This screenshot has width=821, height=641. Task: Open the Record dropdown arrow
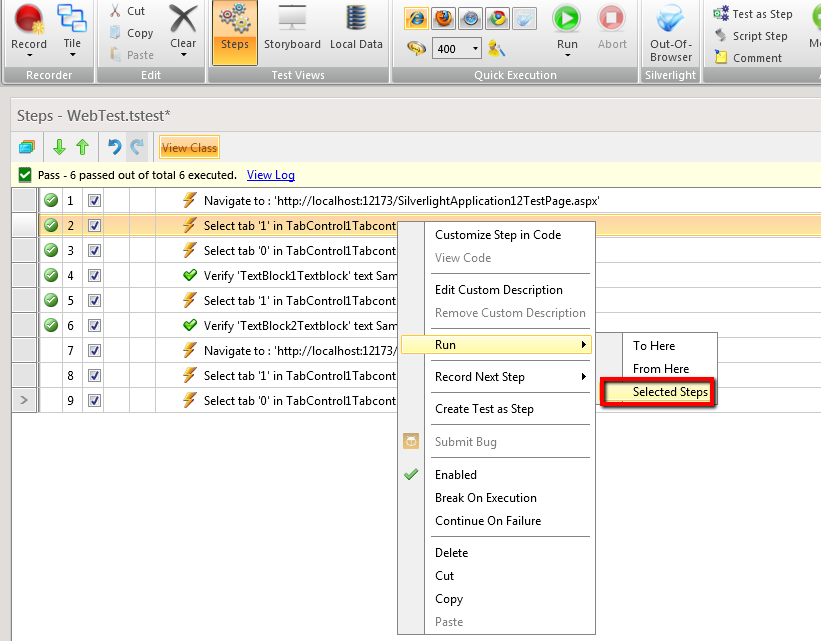pos(29,55)
